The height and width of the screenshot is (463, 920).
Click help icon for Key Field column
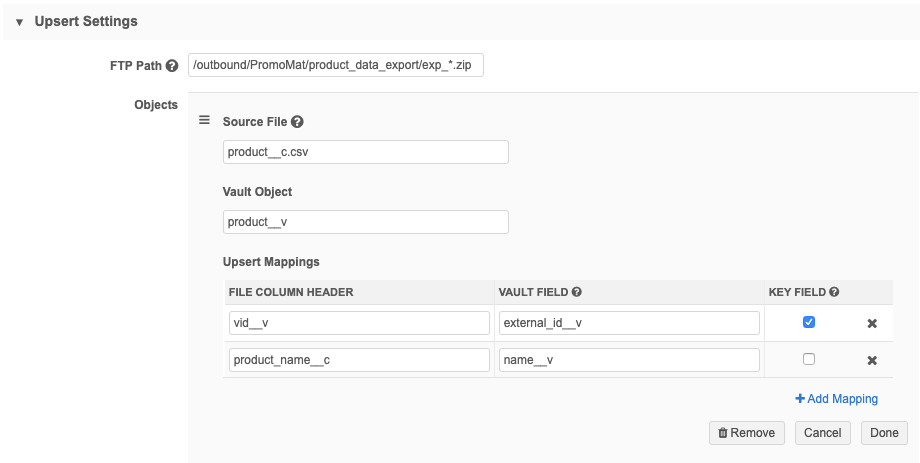tap(833, 292)
